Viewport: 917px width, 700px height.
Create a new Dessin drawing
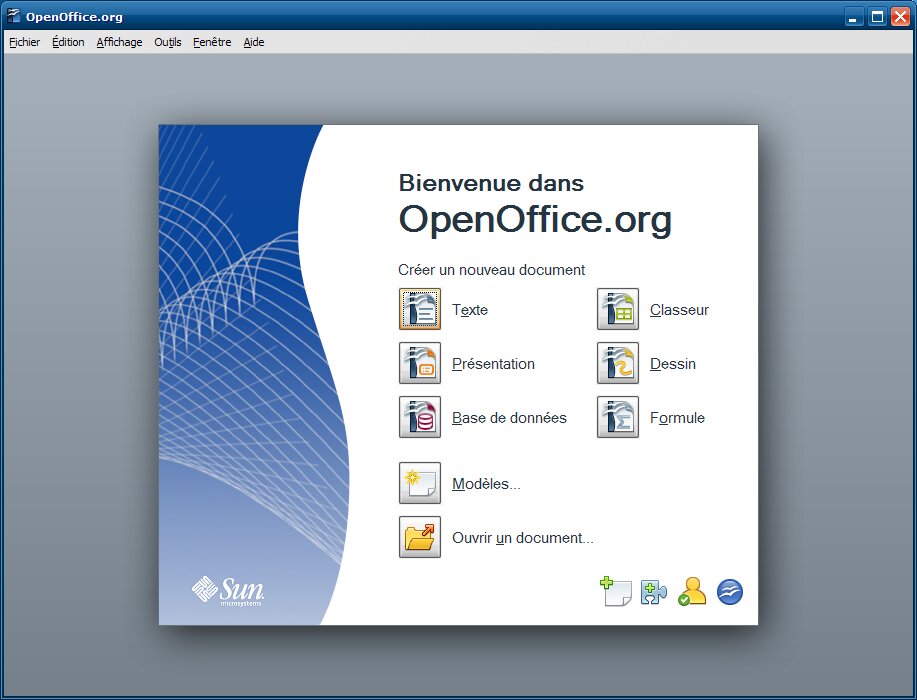coord(618,364)
